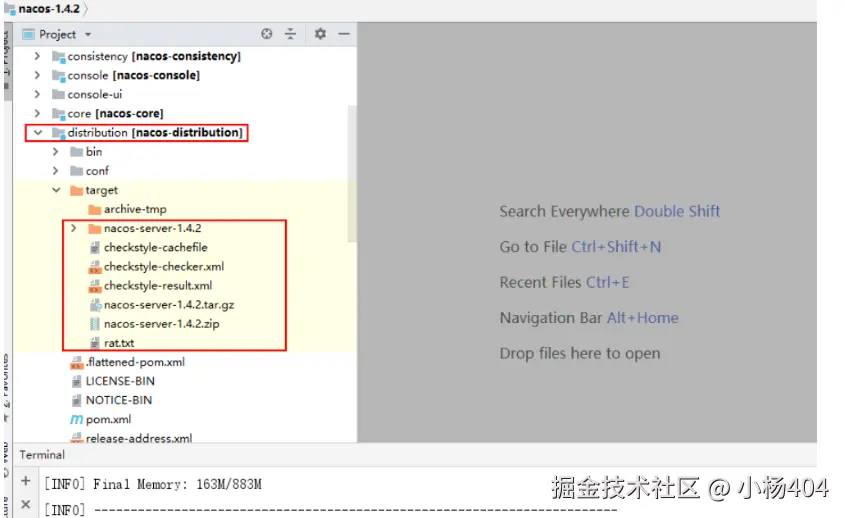Expand the consistency module folder
Screen dimensions: 845x518
tap(37, 56)
